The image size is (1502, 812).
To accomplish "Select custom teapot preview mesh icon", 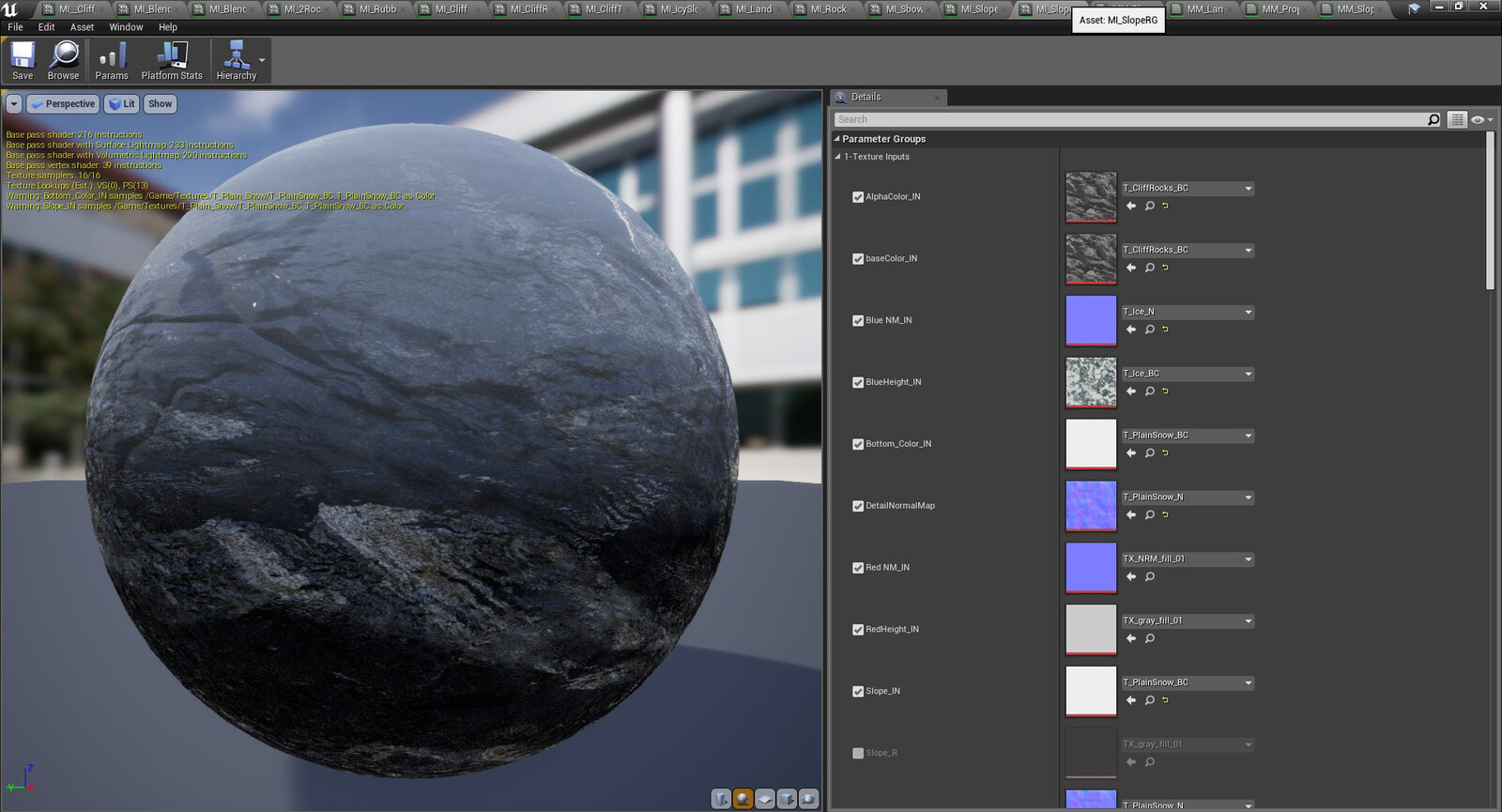I will [808, 799].
